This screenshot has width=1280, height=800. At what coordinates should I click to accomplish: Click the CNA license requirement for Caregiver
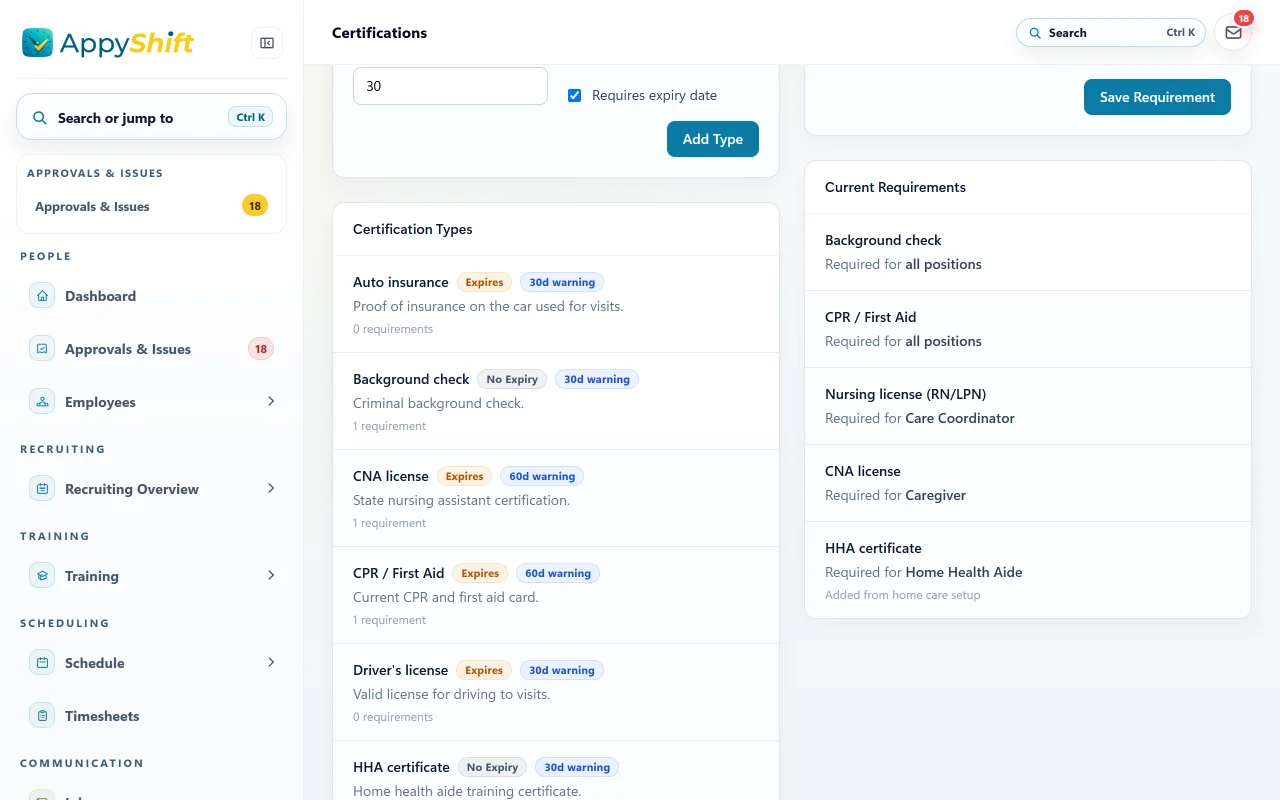pos(1028,483)
